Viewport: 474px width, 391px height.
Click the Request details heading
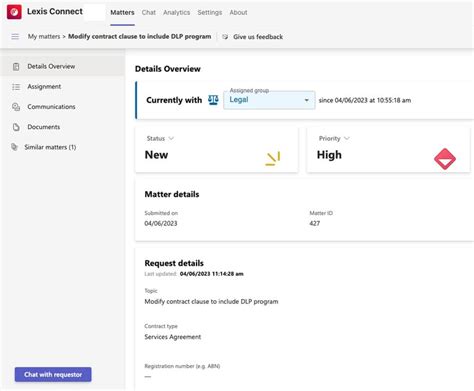point(174,263)
